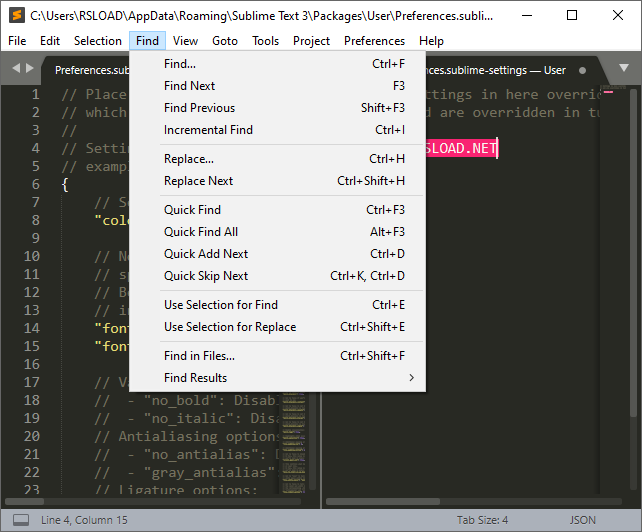Click the opening brace on line 6
The width and height of the screenshot is (642, 532).
click(65, 185)
